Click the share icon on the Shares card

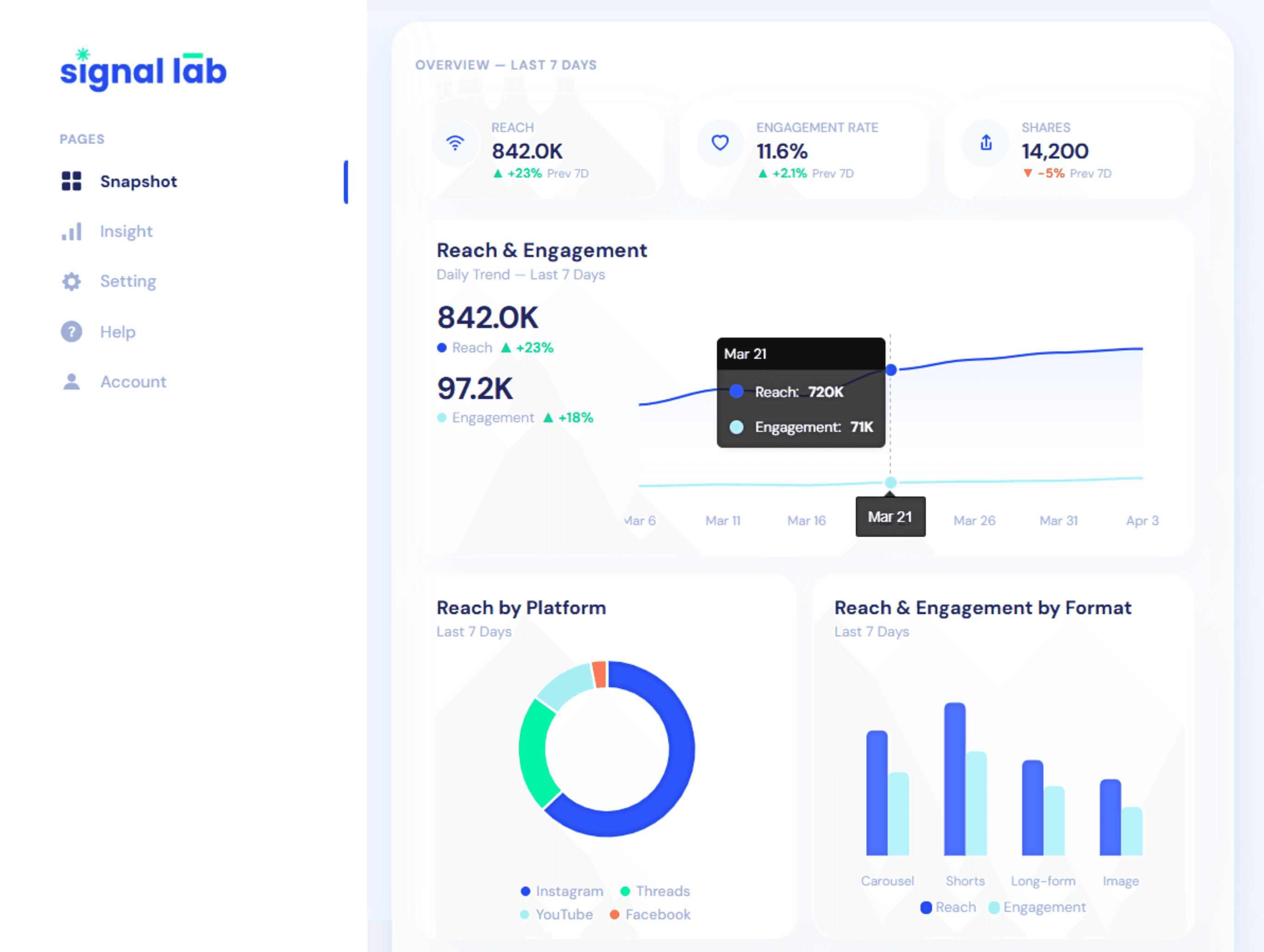985,143
